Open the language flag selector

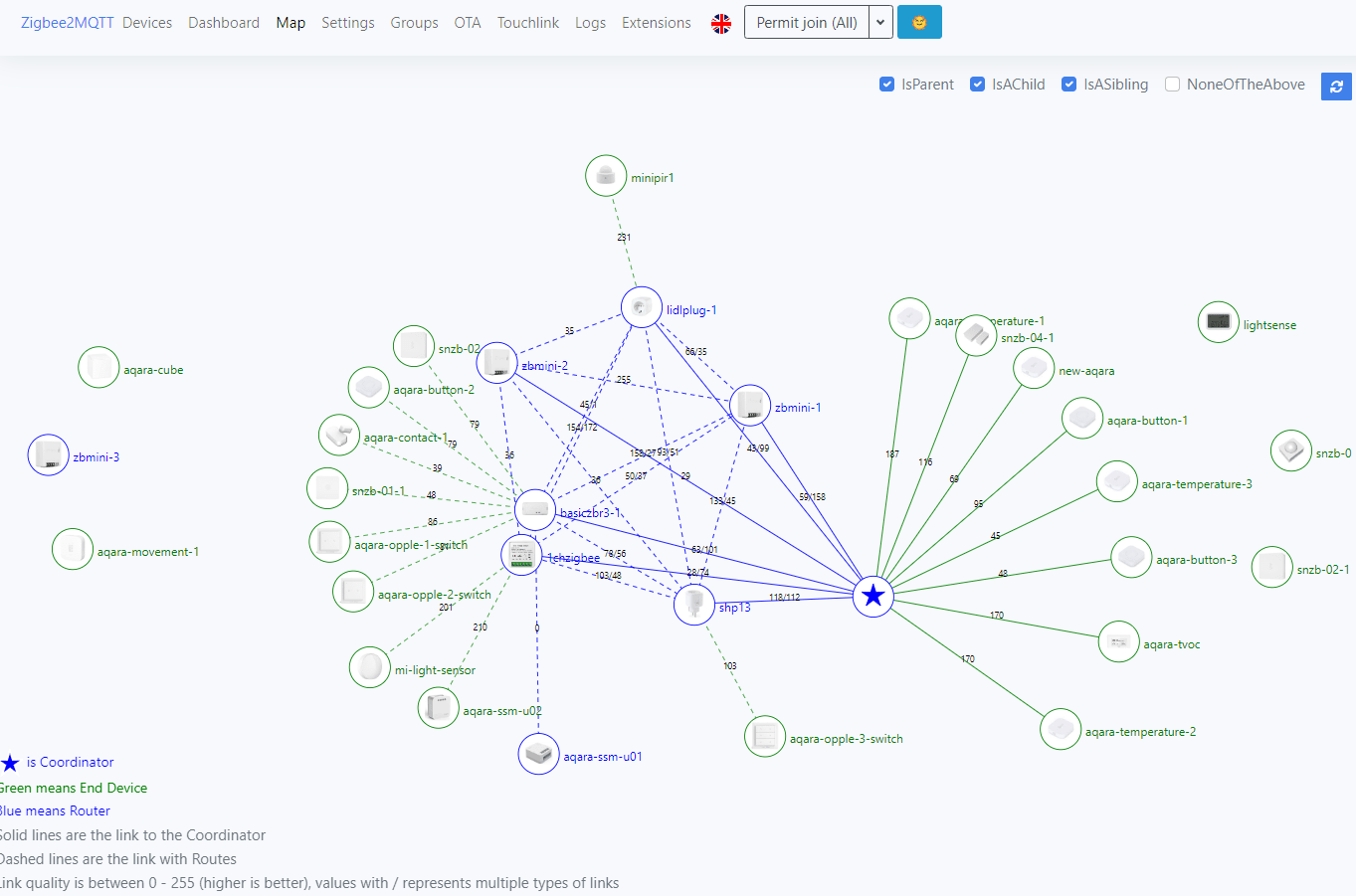point(721,23)
